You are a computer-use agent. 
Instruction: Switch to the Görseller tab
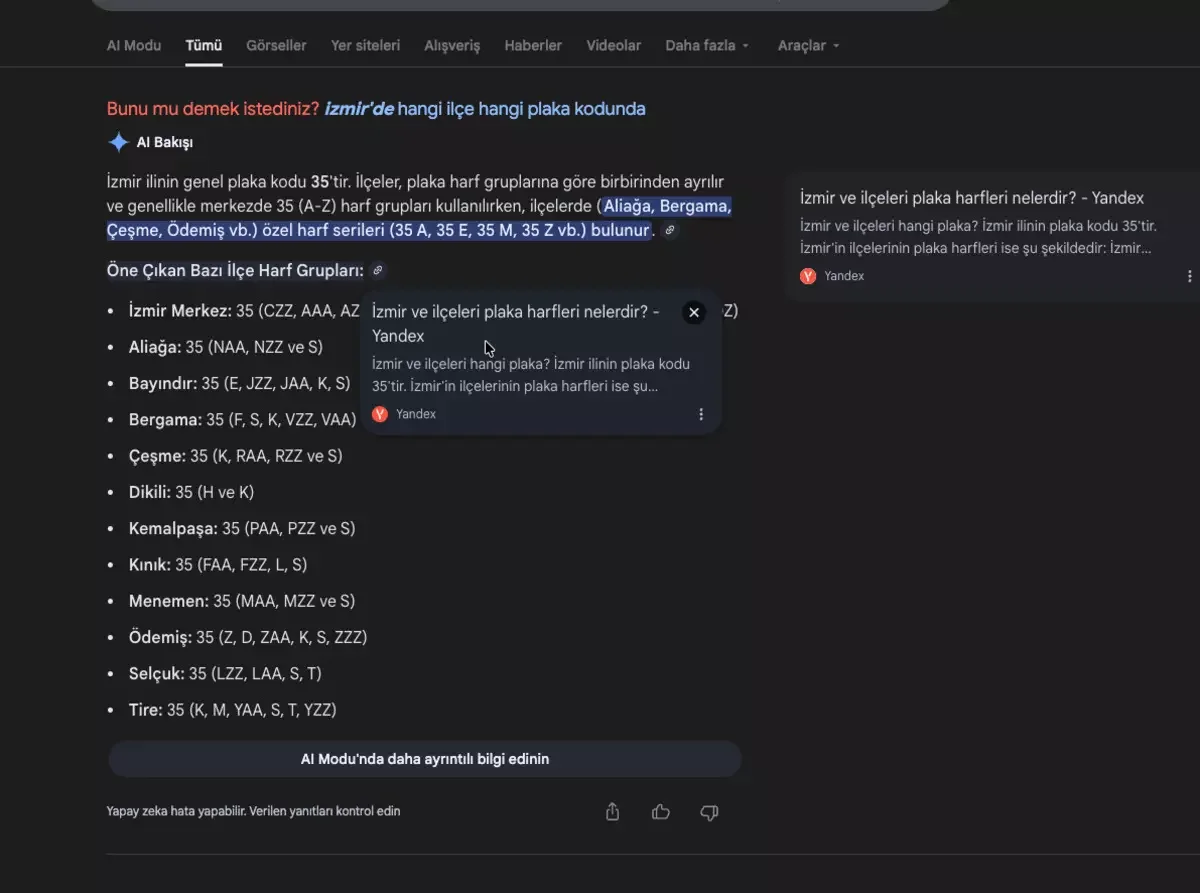276,46
